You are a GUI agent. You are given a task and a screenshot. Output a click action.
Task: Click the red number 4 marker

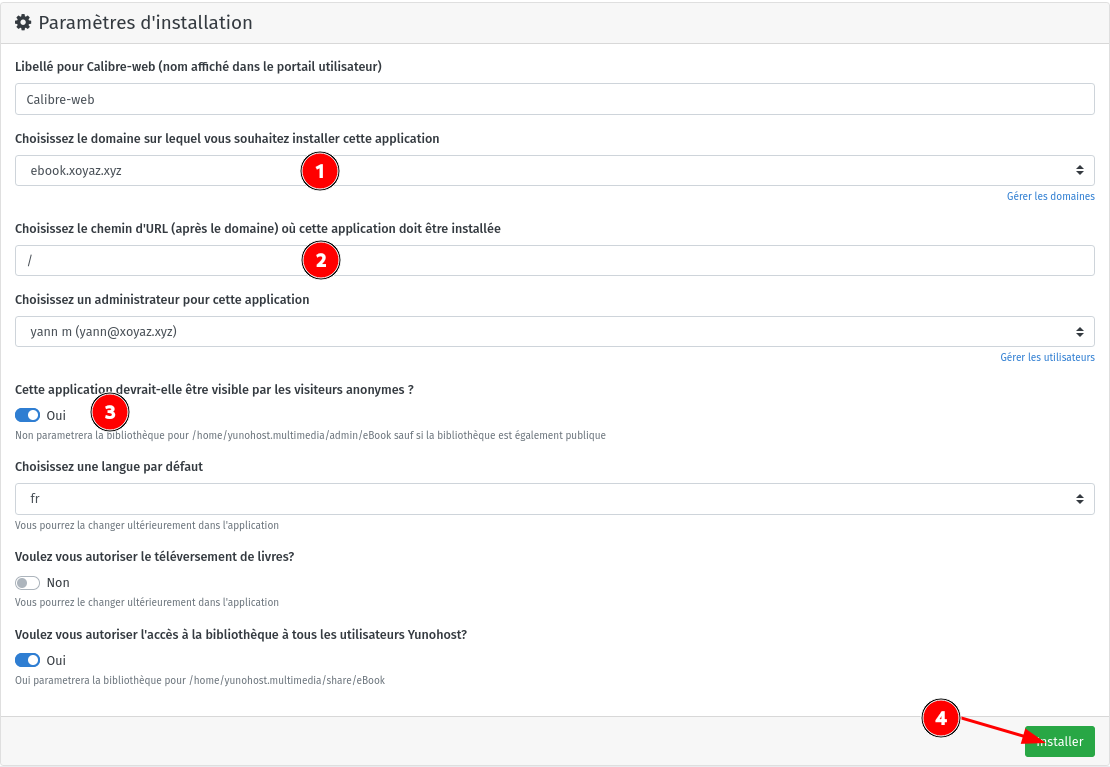(940, 717)
